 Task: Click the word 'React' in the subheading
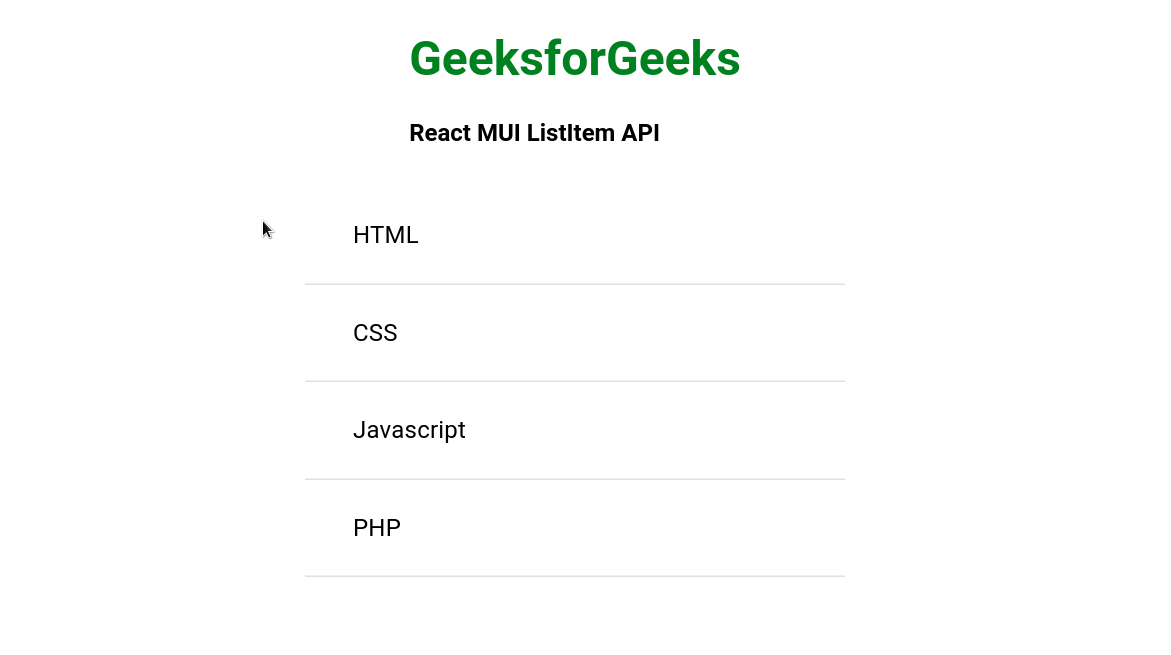441,133
